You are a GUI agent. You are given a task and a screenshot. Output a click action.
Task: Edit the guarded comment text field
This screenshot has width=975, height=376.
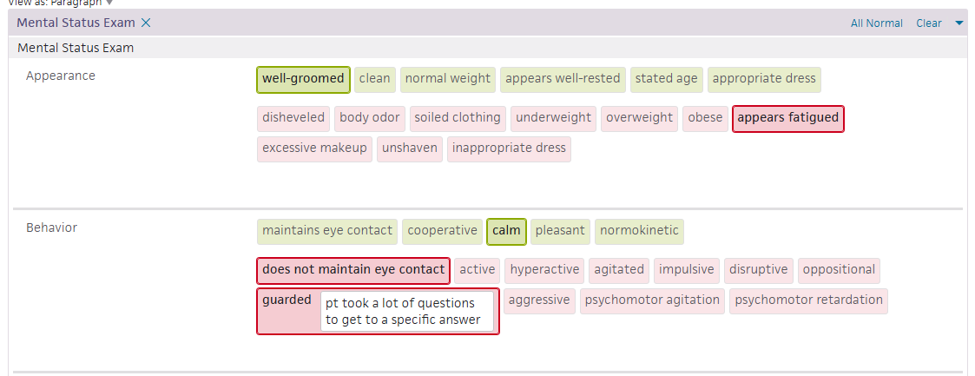click(x=407, y=311)
